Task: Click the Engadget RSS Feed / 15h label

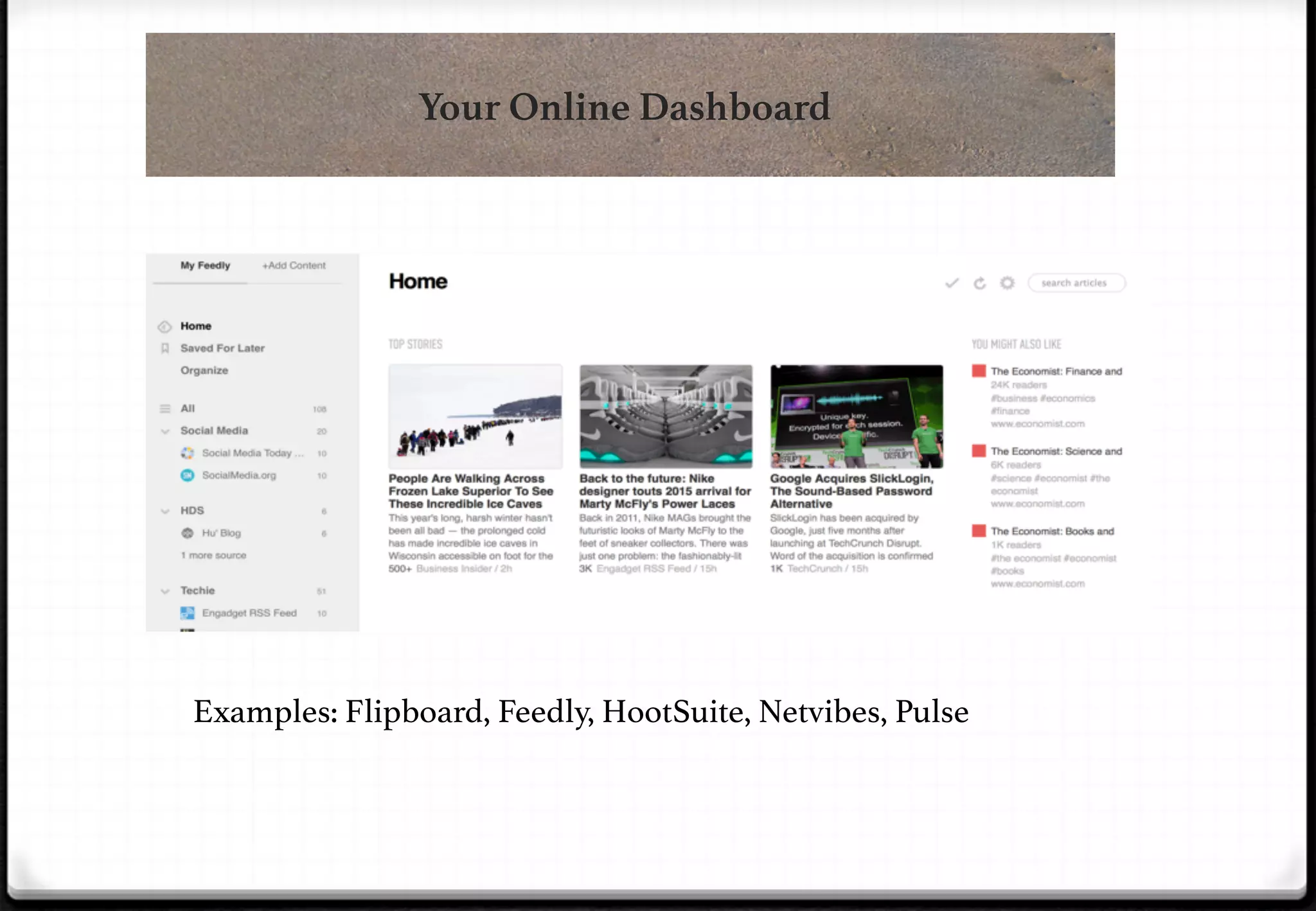Action: [657, 569]
